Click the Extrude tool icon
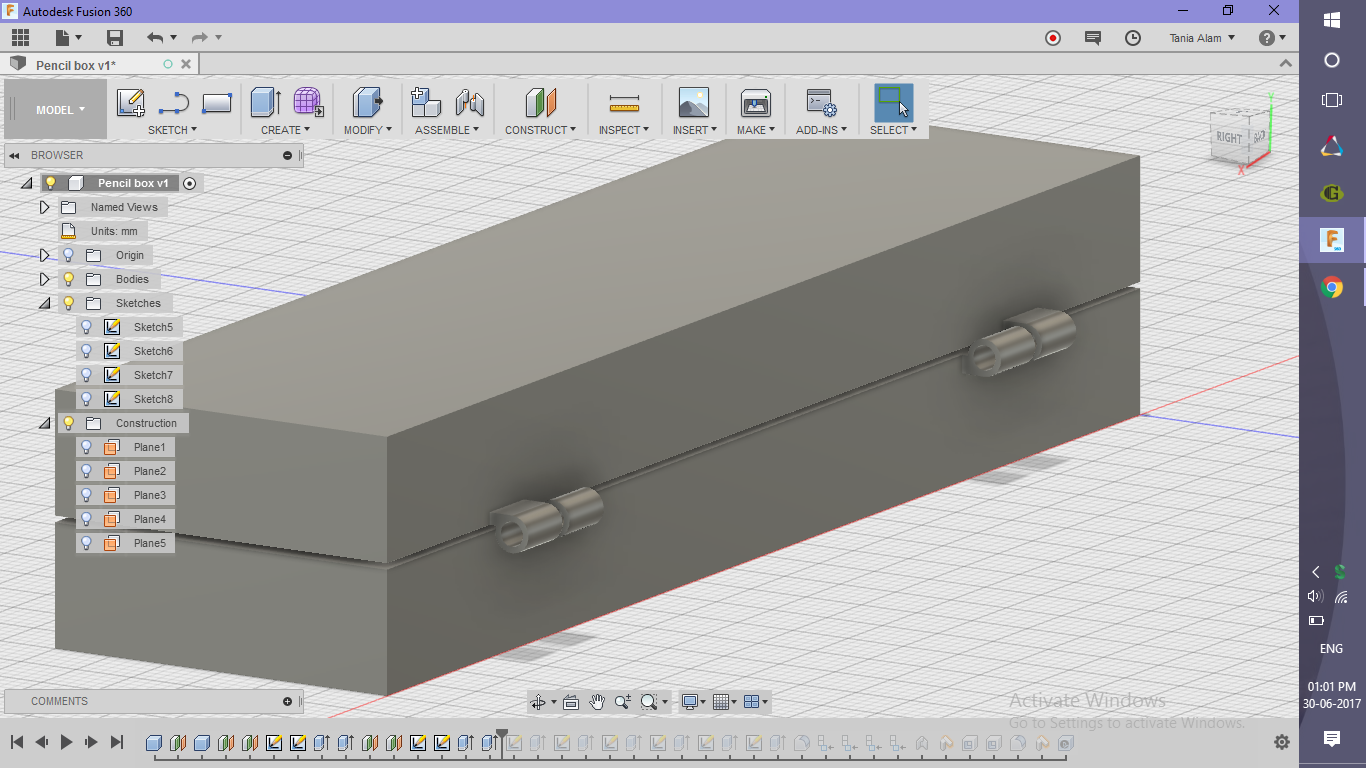The height and width of the screenshot is (768, 1366). tap(265, 102)
